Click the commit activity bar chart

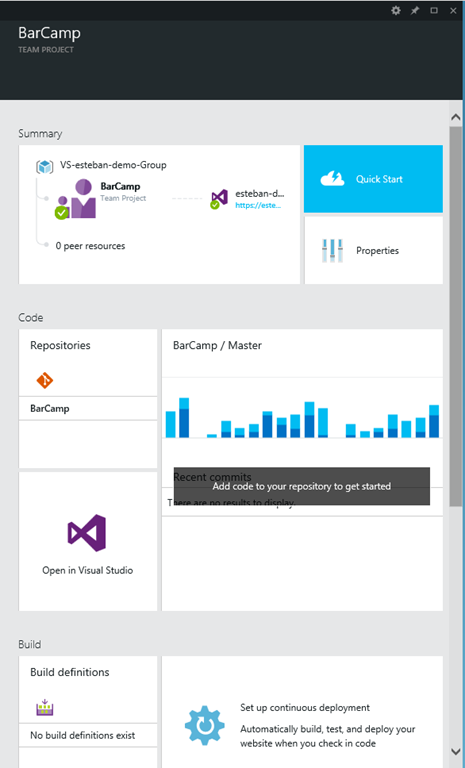[x=302, y=418]
